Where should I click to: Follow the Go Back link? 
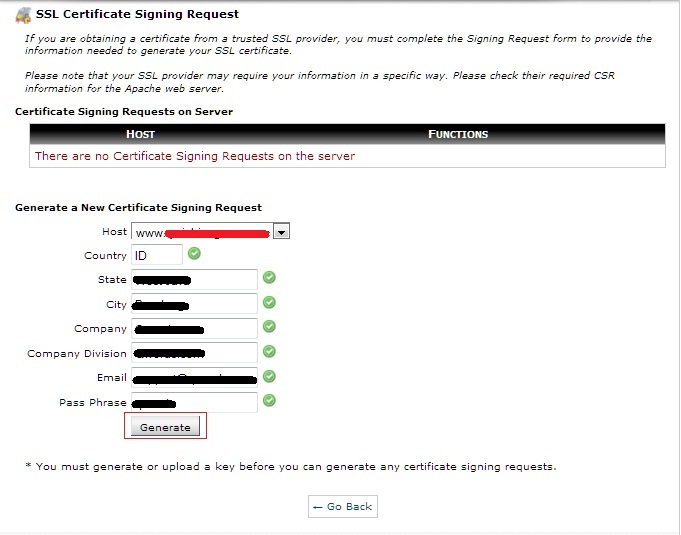(x=342, y=507)
